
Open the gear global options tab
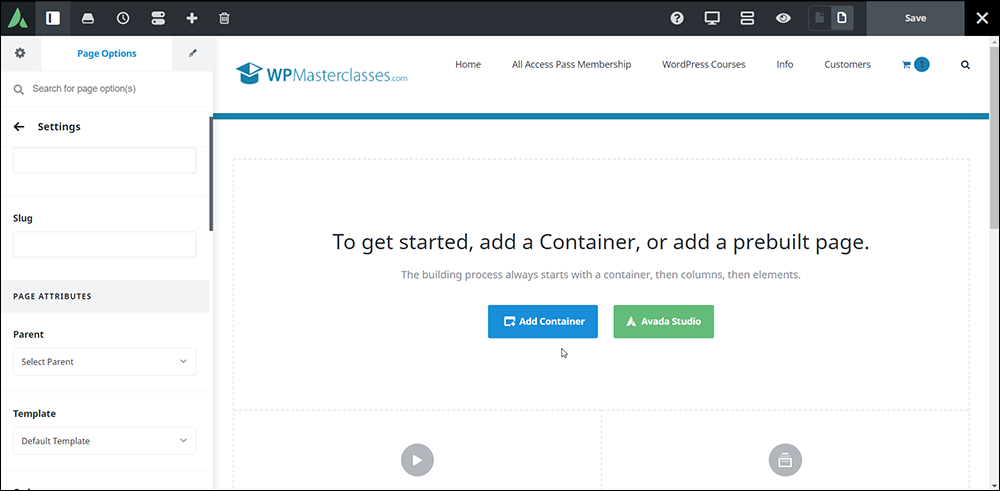click(20, 54)
